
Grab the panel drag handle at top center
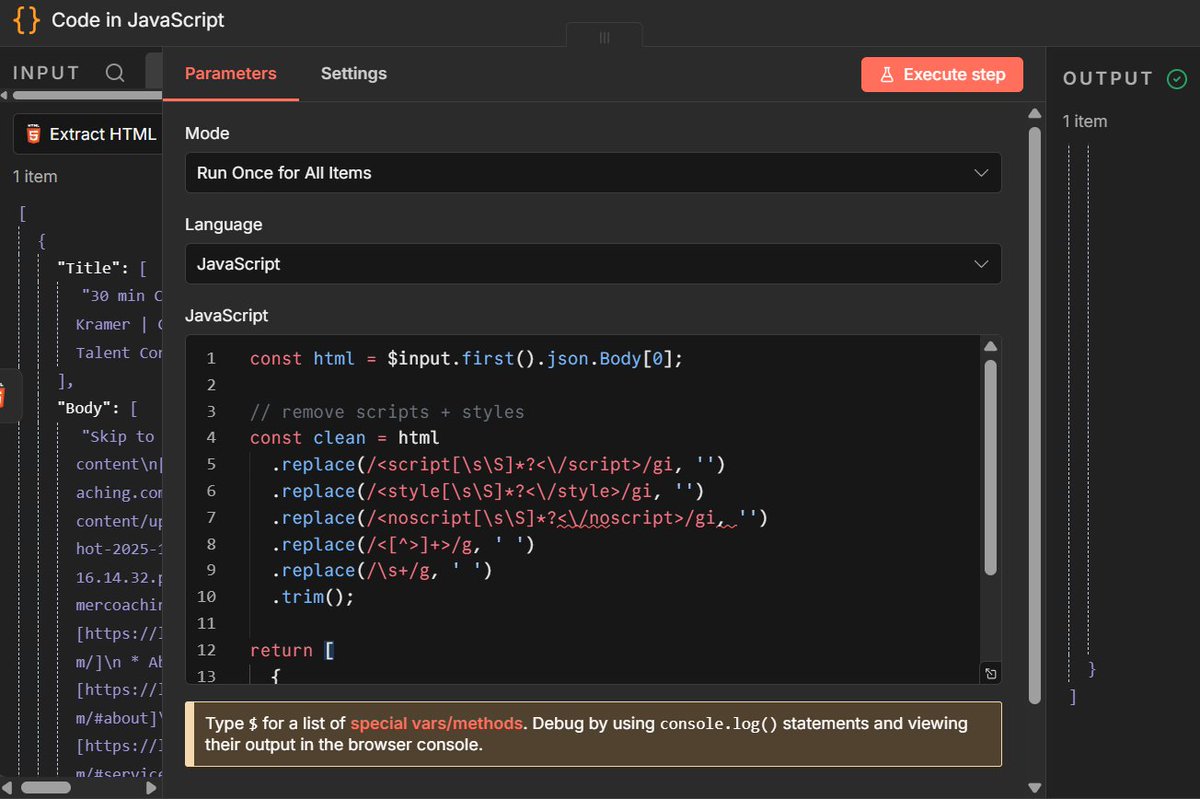coord(604,37)
